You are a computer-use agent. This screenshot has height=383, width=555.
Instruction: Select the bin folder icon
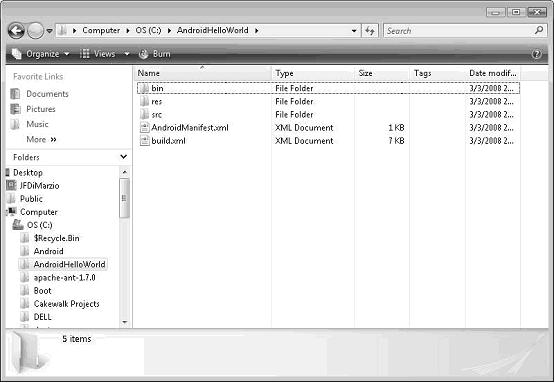coord(144,88)
